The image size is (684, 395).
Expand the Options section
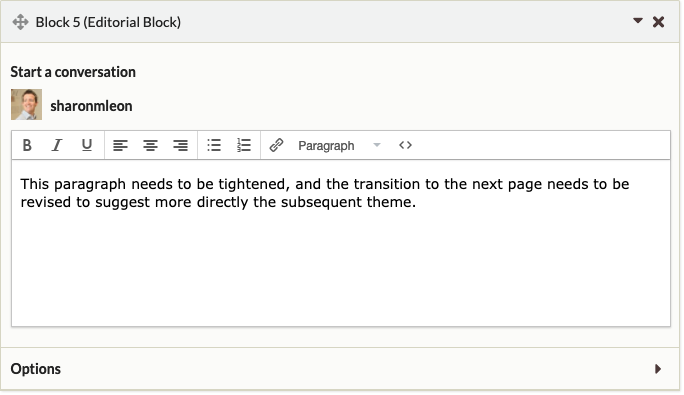pyautogui.click(x=658, y=369)
